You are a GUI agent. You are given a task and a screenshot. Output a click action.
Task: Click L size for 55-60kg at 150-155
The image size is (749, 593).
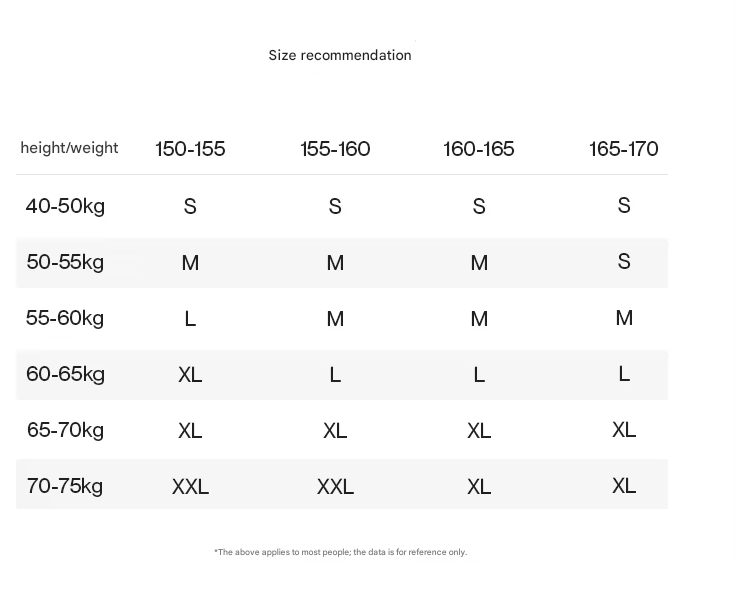coord(190,319)
